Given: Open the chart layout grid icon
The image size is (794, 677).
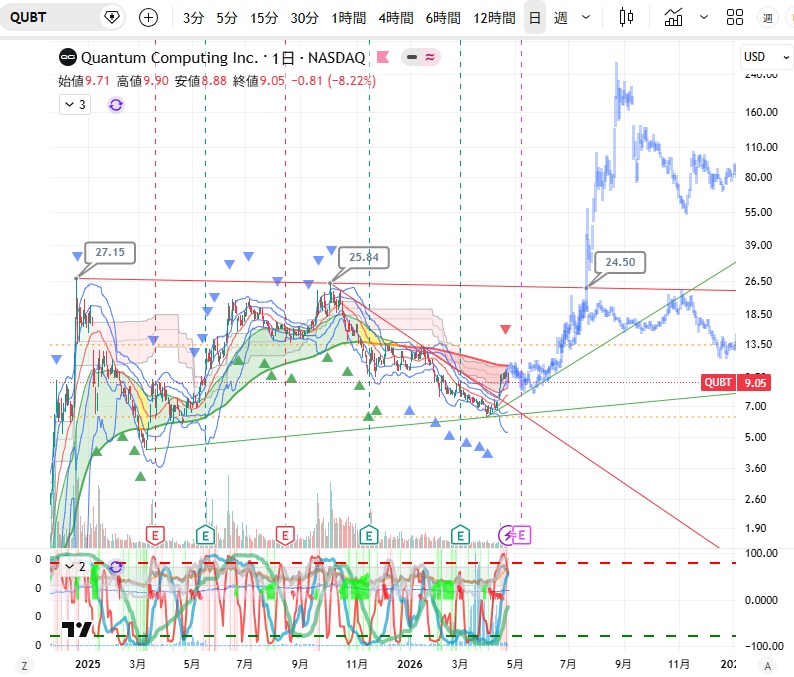Looking at the screenshot, I should pyautogui.click(x=735, y=18).
